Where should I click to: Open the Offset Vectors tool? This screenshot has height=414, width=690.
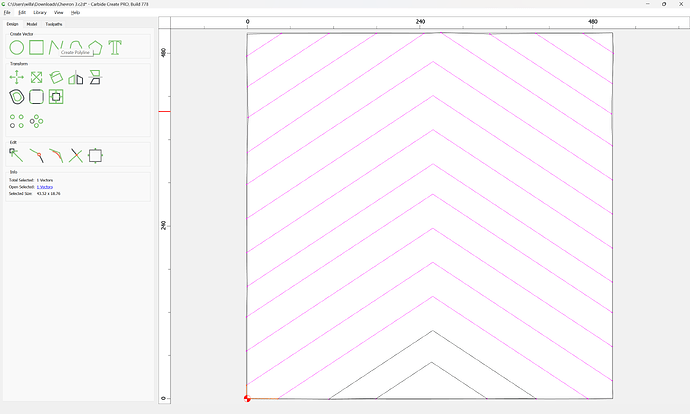click(x=17, y=97)
